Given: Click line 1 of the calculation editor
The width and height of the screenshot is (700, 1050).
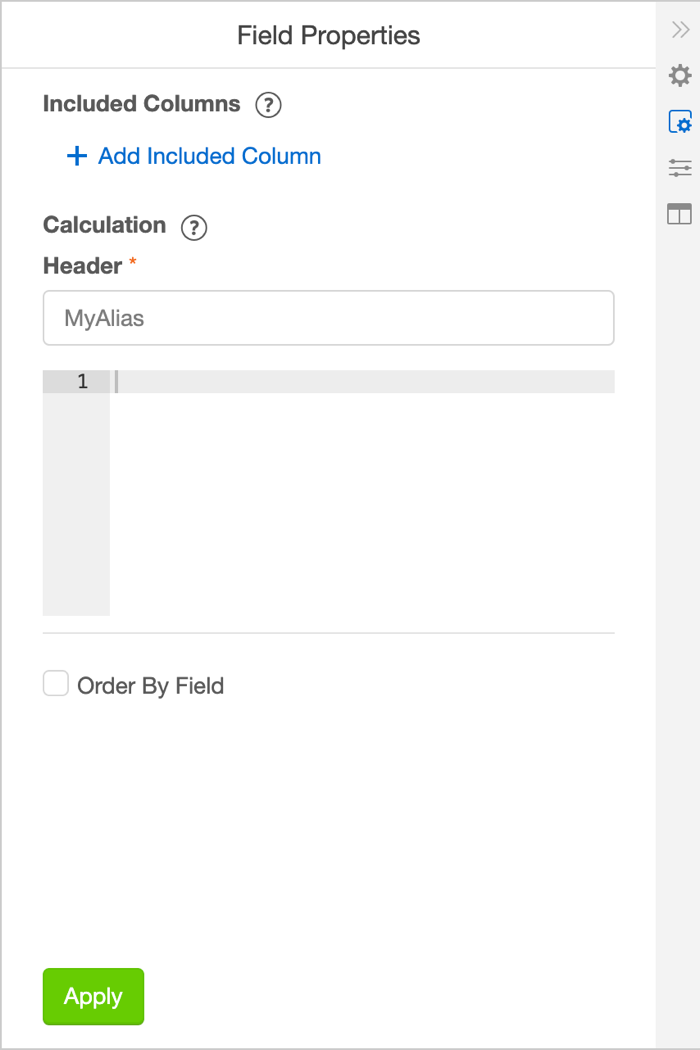Looking at the screenshot, I should pyautogui.click(x=360, y=382).
